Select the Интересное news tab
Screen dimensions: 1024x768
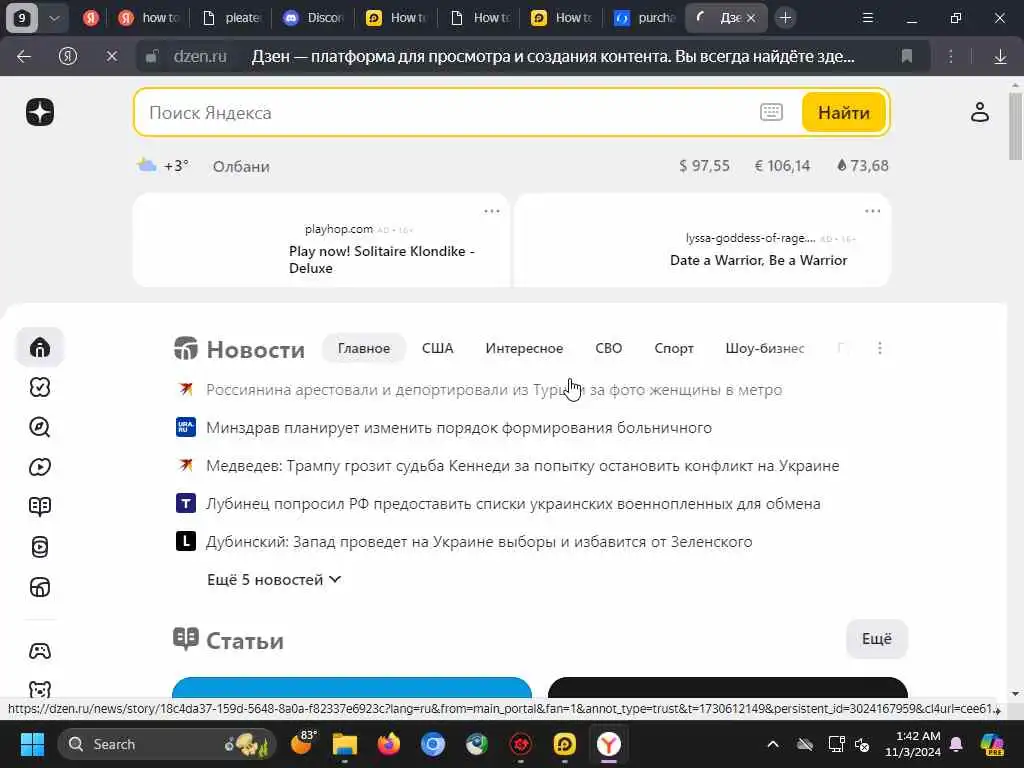pyautogui.click(x=524, y=348)
